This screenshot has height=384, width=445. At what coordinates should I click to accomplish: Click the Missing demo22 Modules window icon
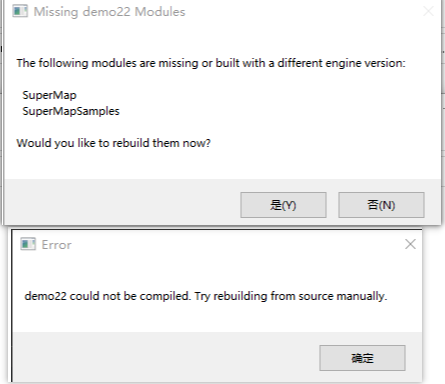coord(20,11)
